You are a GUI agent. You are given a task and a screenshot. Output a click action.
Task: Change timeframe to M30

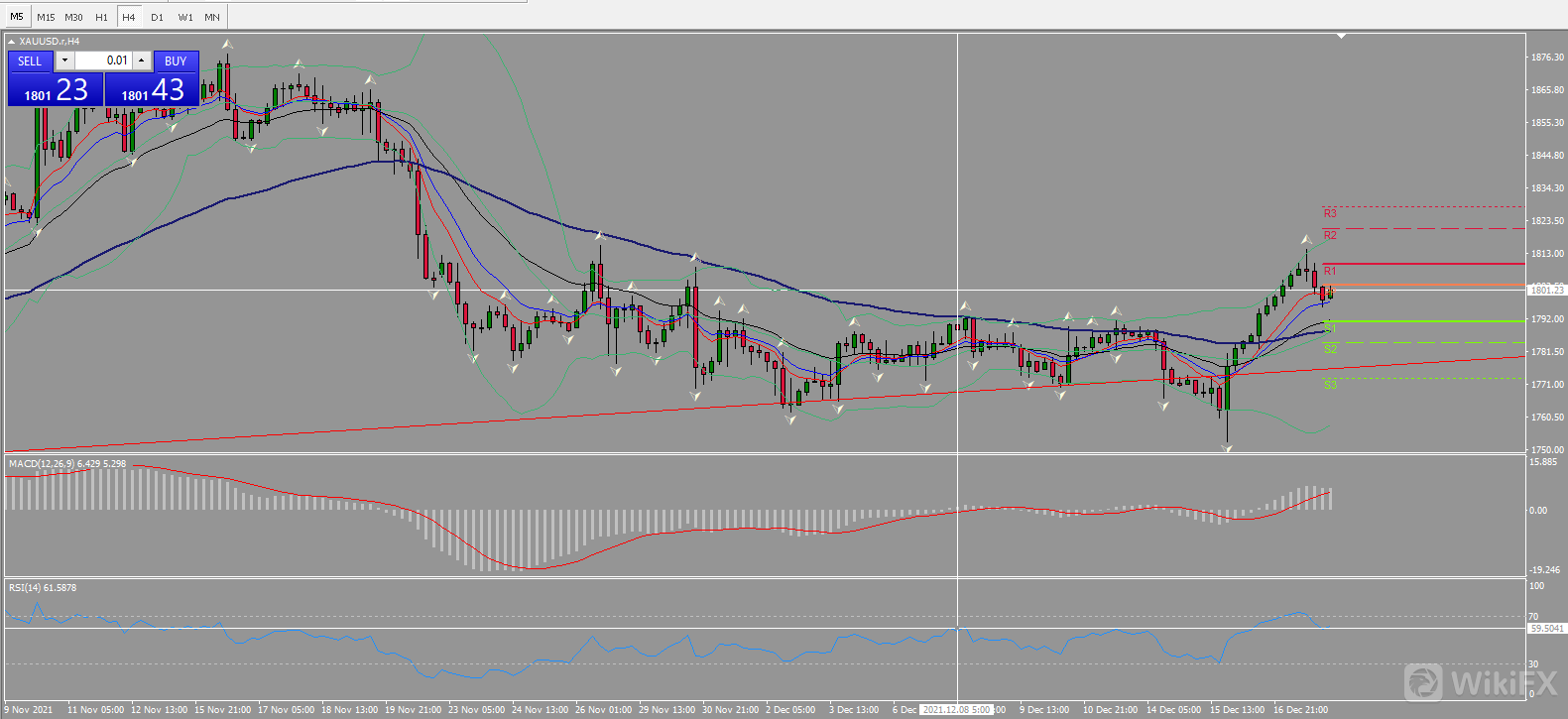coord(73,17)
